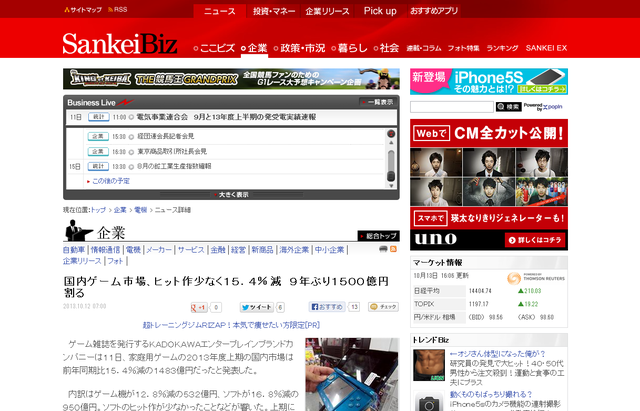The height and width of the screenshot is (411, 640).
Task: Click the 一覧表示 button in Business Live
Action: [377, 102]
